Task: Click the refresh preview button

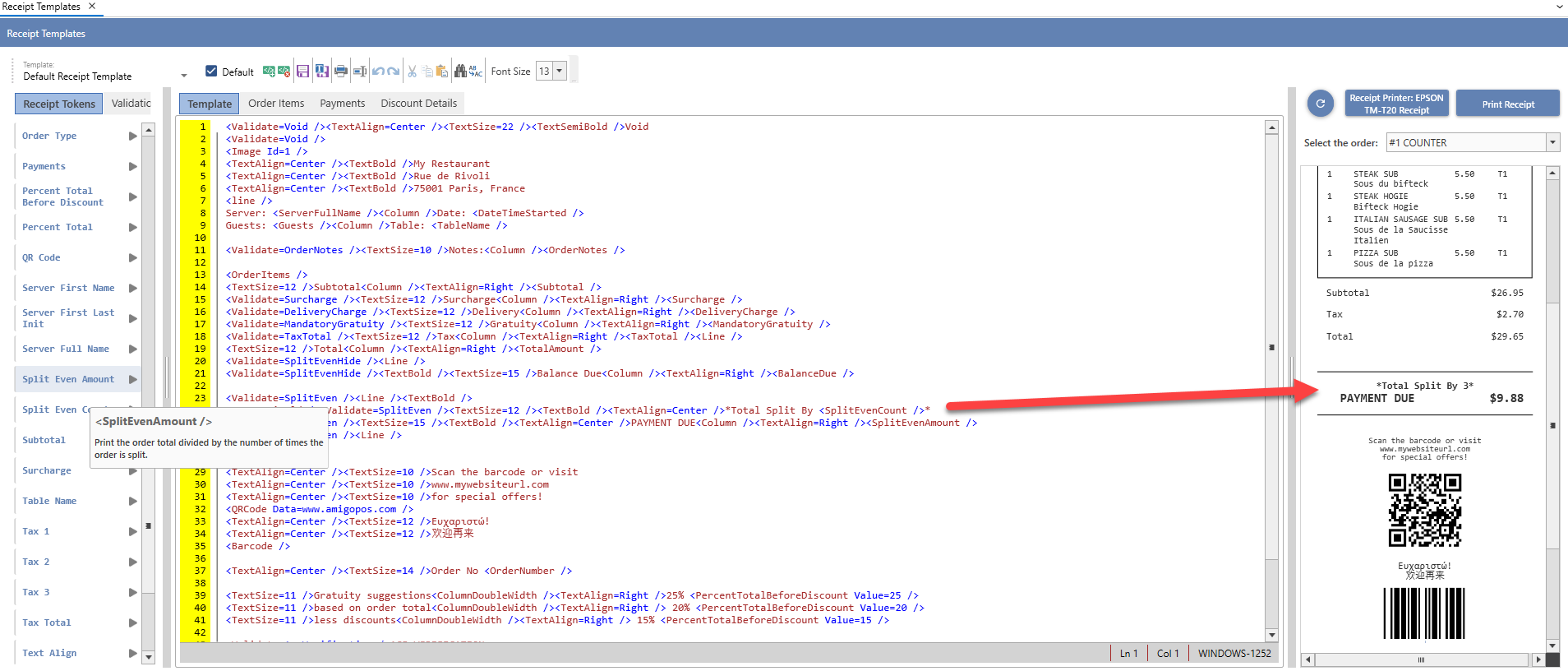Action: [x=1320, y=104]
